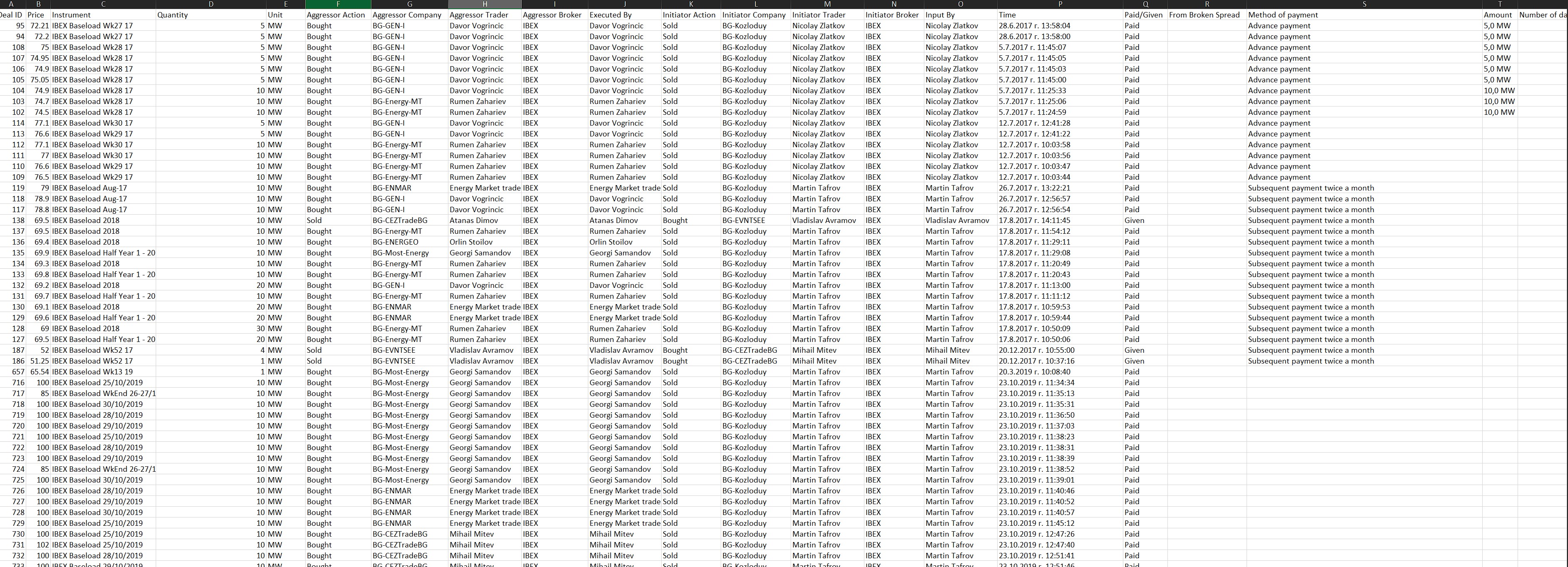Select initiator trader cell 'Vladislav Avramov'
The height and width of the screenshot is (567, 1568).
(x=827, y=220)
